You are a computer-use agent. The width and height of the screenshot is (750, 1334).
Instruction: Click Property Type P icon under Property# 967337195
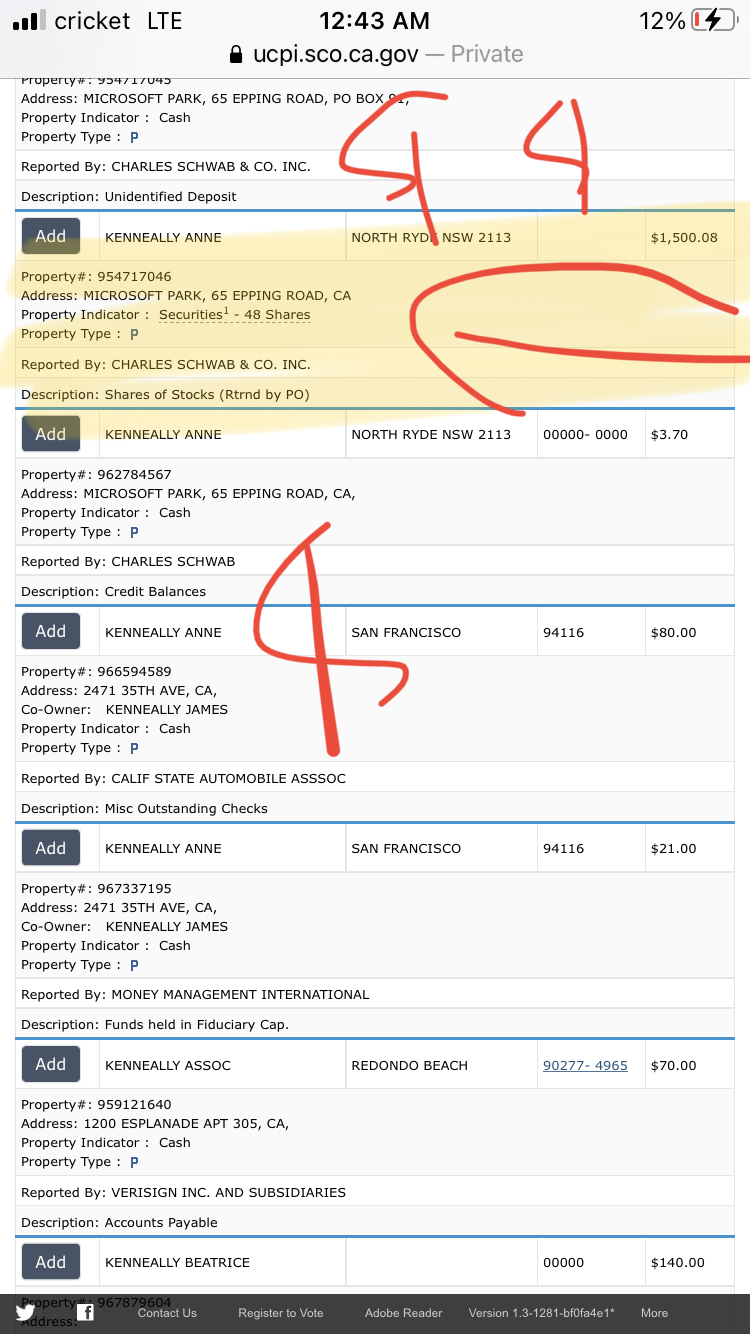(134, 965)
